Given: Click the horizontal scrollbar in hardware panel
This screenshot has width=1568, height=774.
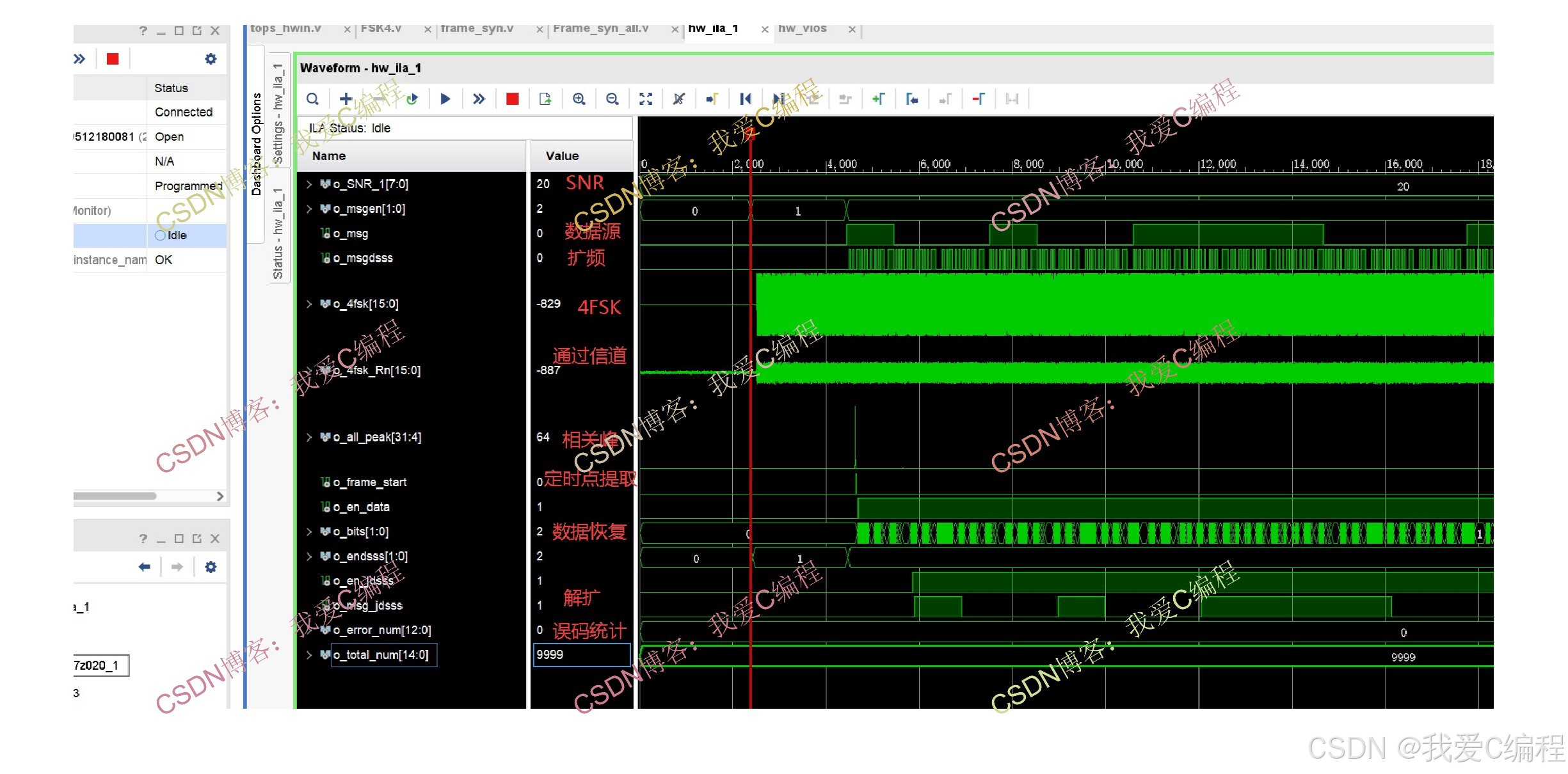Looking at the screenshot, I should click(115, 496).
